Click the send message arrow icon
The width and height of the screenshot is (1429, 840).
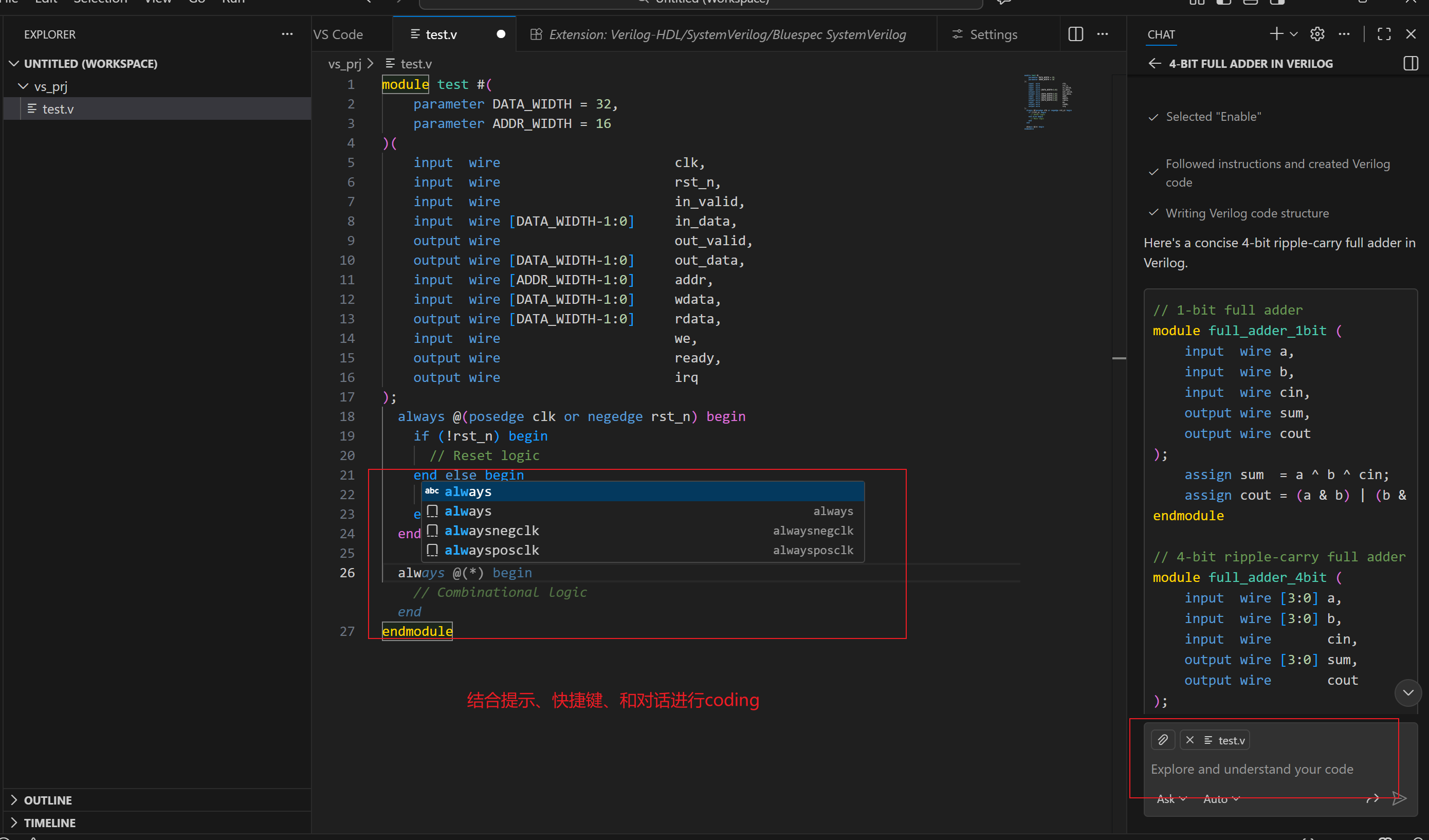1399,798
